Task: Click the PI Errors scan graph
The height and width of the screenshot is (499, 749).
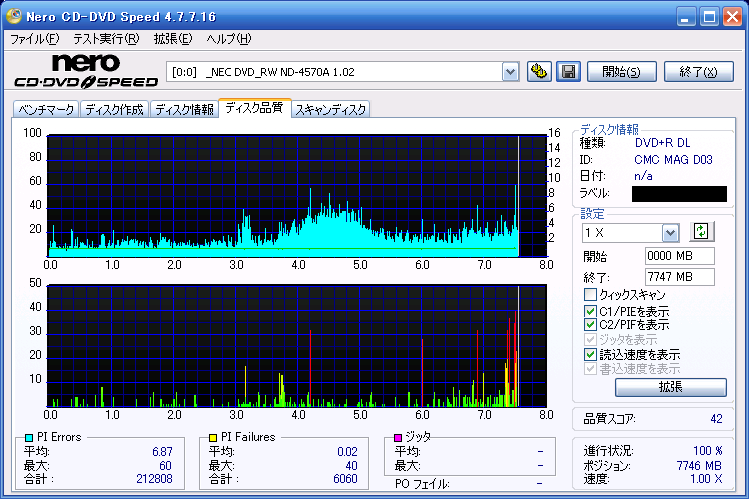Action: (297, 196)
